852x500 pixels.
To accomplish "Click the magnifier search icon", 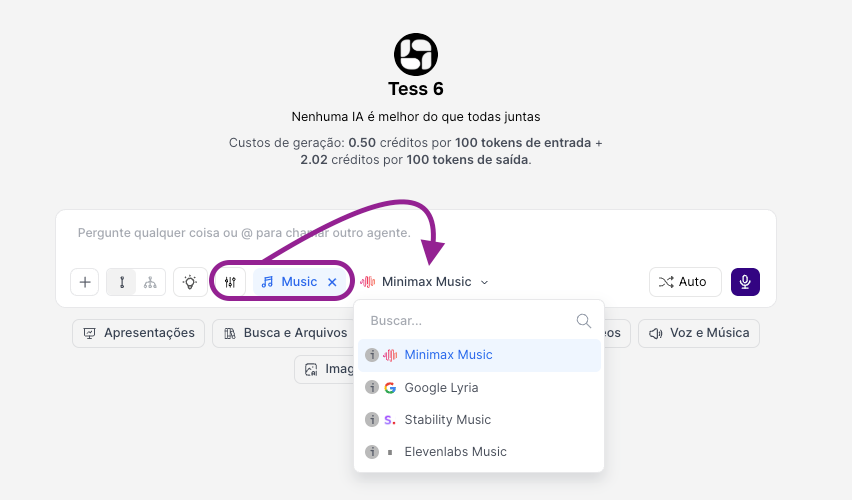I will point(584,321).
